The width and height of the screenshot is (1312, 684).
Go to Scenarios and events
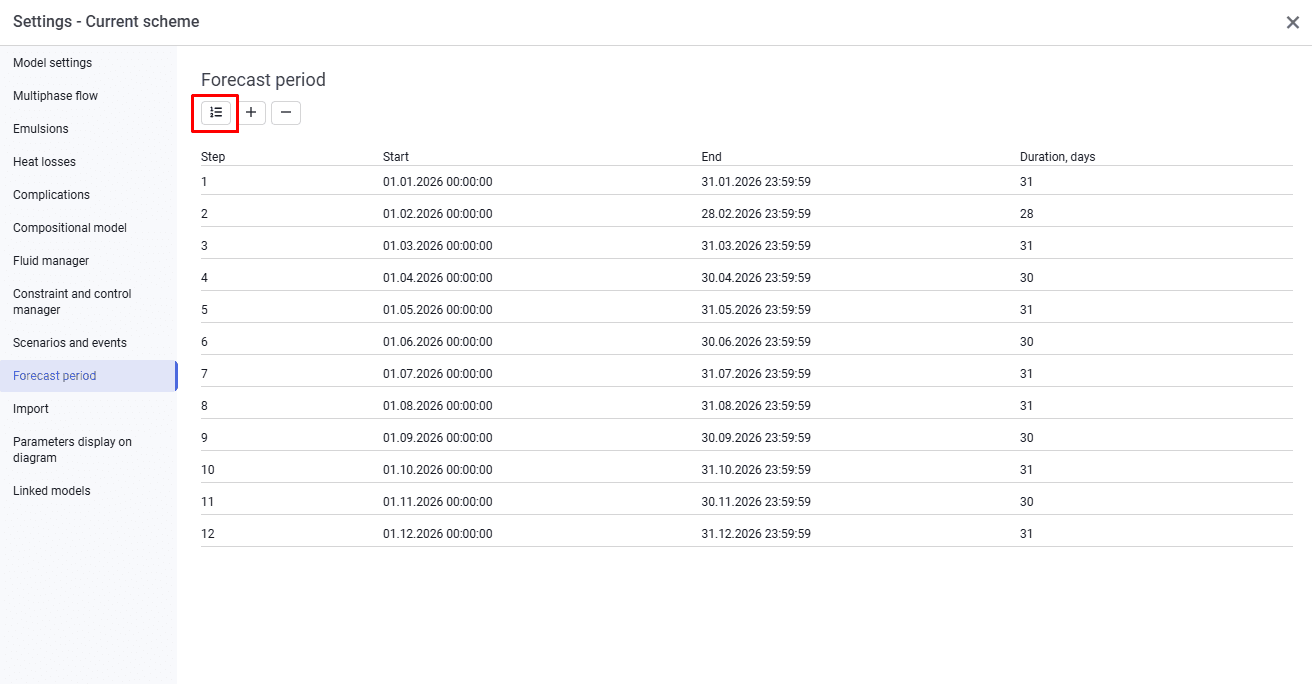[70, 343]
